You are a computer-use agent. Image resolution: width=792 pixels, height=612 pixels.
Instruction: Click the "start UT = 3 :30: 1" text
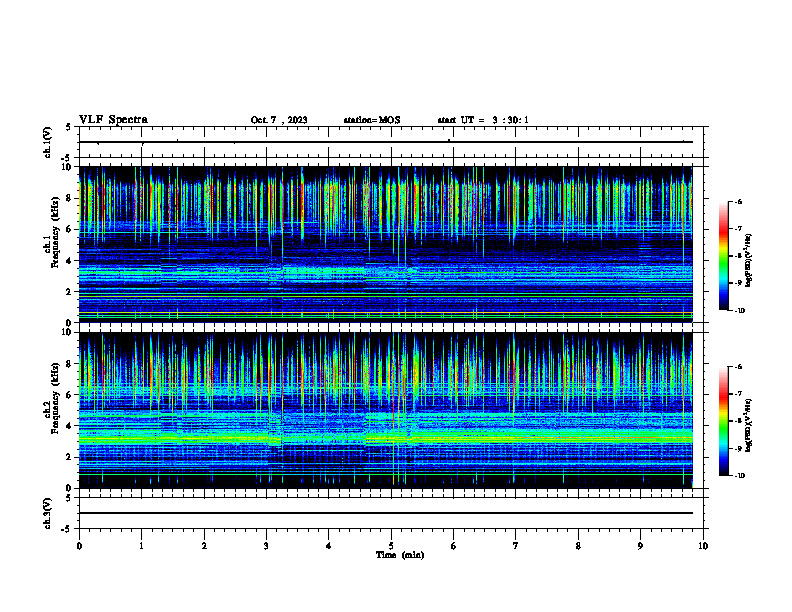click(x=483, y=120)
